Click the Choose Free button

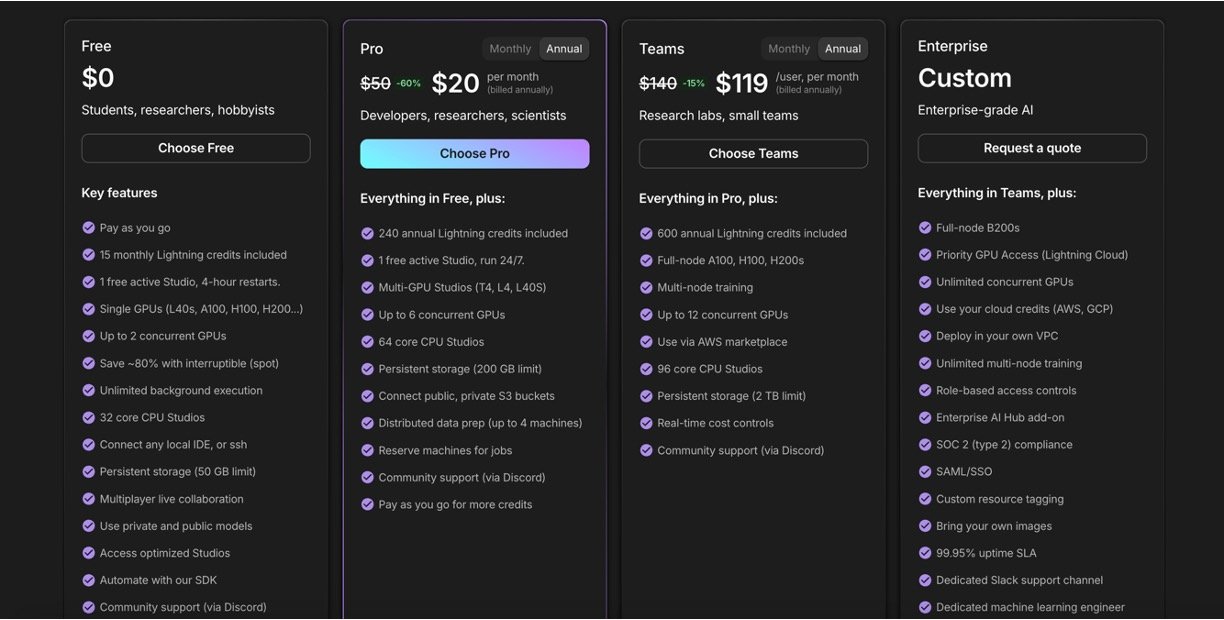(x=196, y=148)
